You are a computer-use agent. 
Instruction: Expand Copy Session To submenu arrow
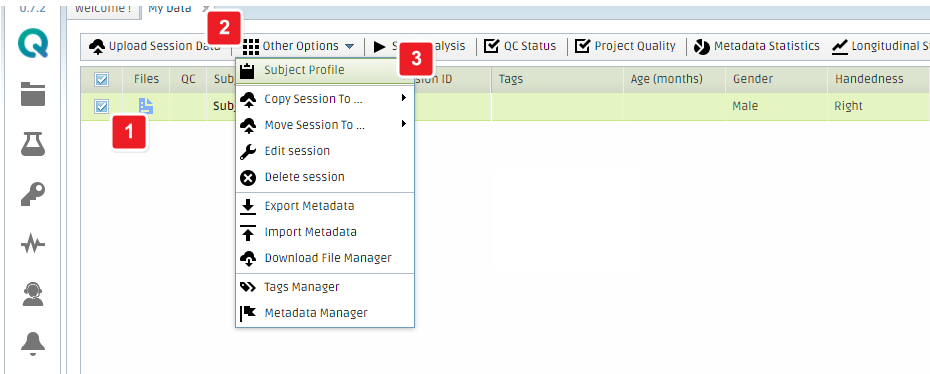[404, 98]
